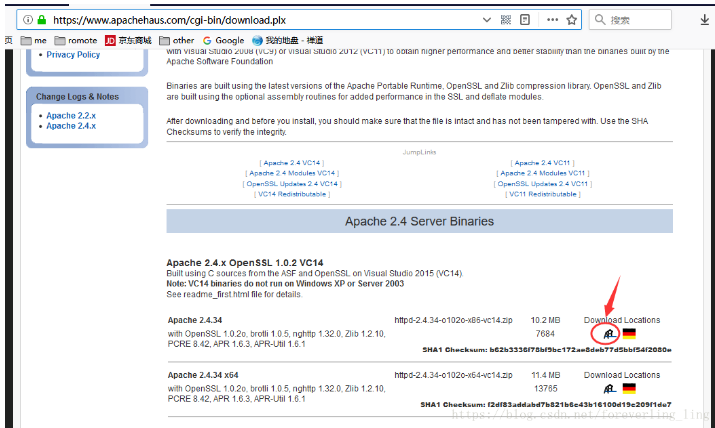Jump to OpenSSL Updates 2.4 VC14
The width and height of the screenshot is (715, 428).
[292, 184]
